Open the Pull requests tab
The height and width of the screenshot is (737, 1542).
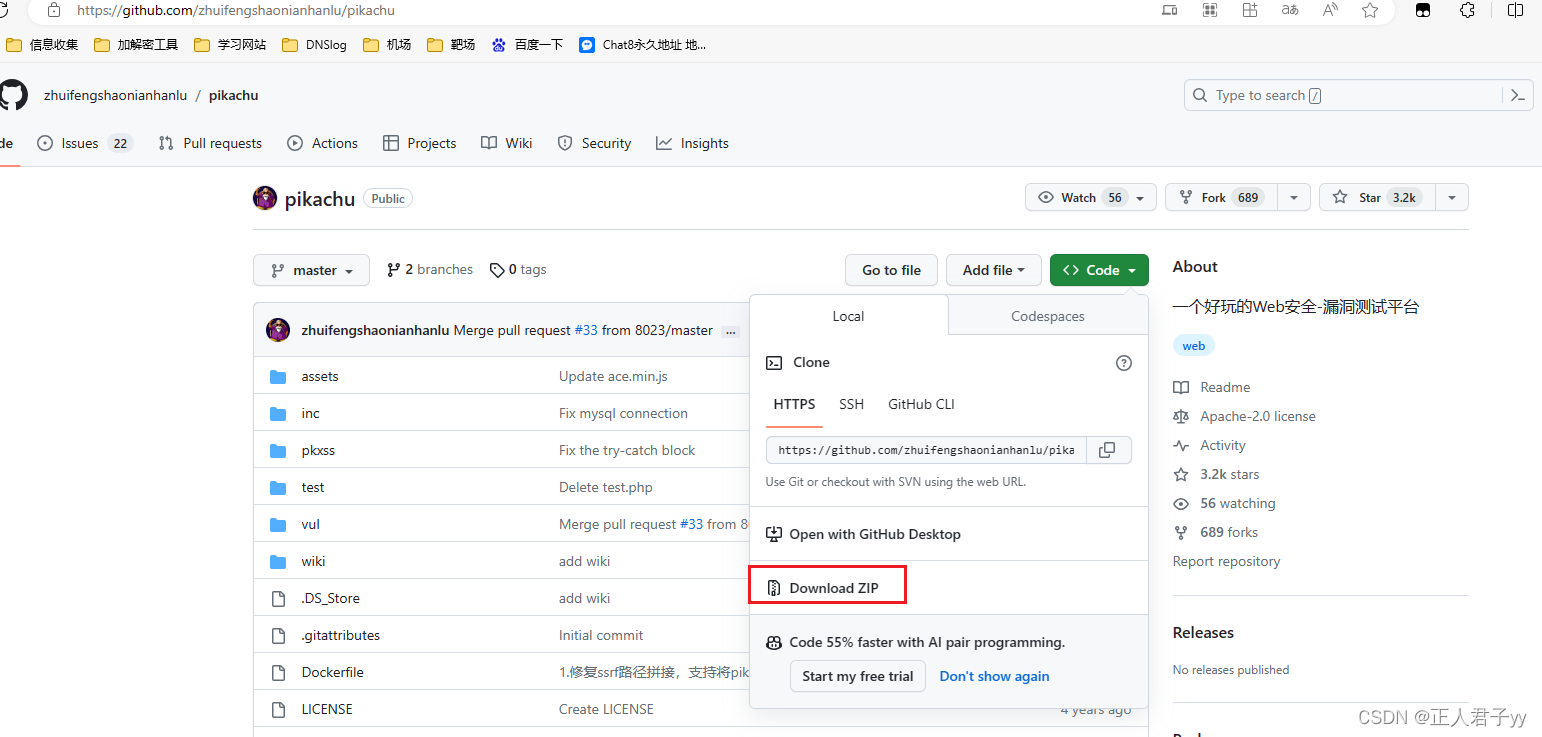pyautogui.click(x=210, y=144)
